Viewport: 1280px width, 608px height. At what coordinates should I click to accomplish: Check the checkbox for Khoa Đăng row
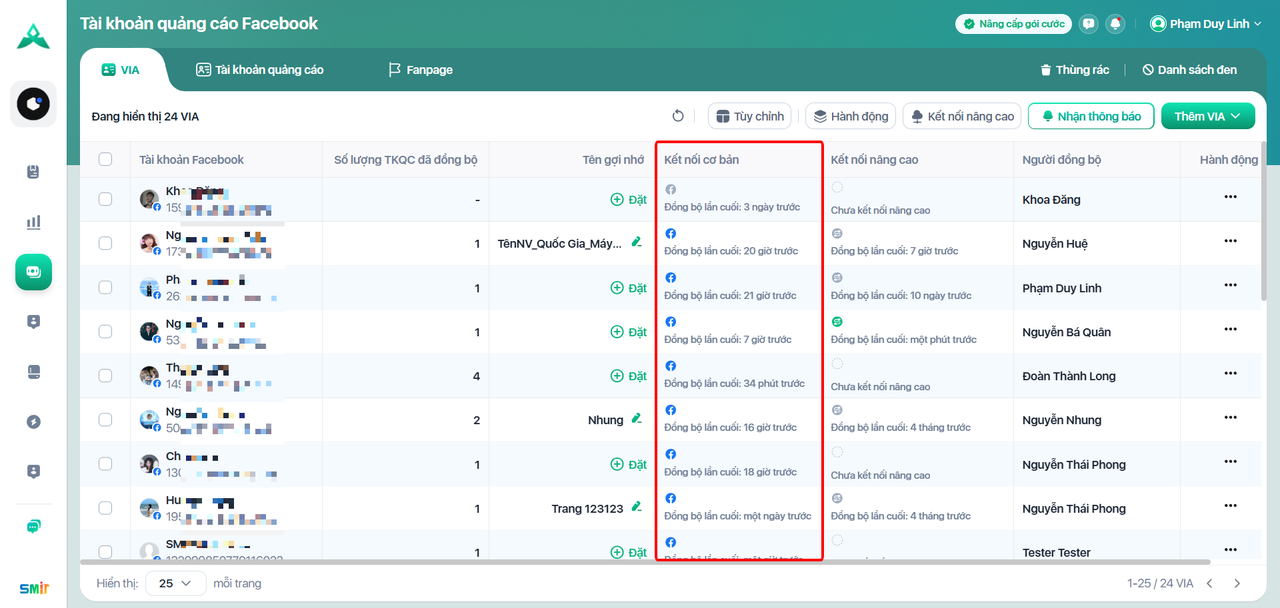105,199
